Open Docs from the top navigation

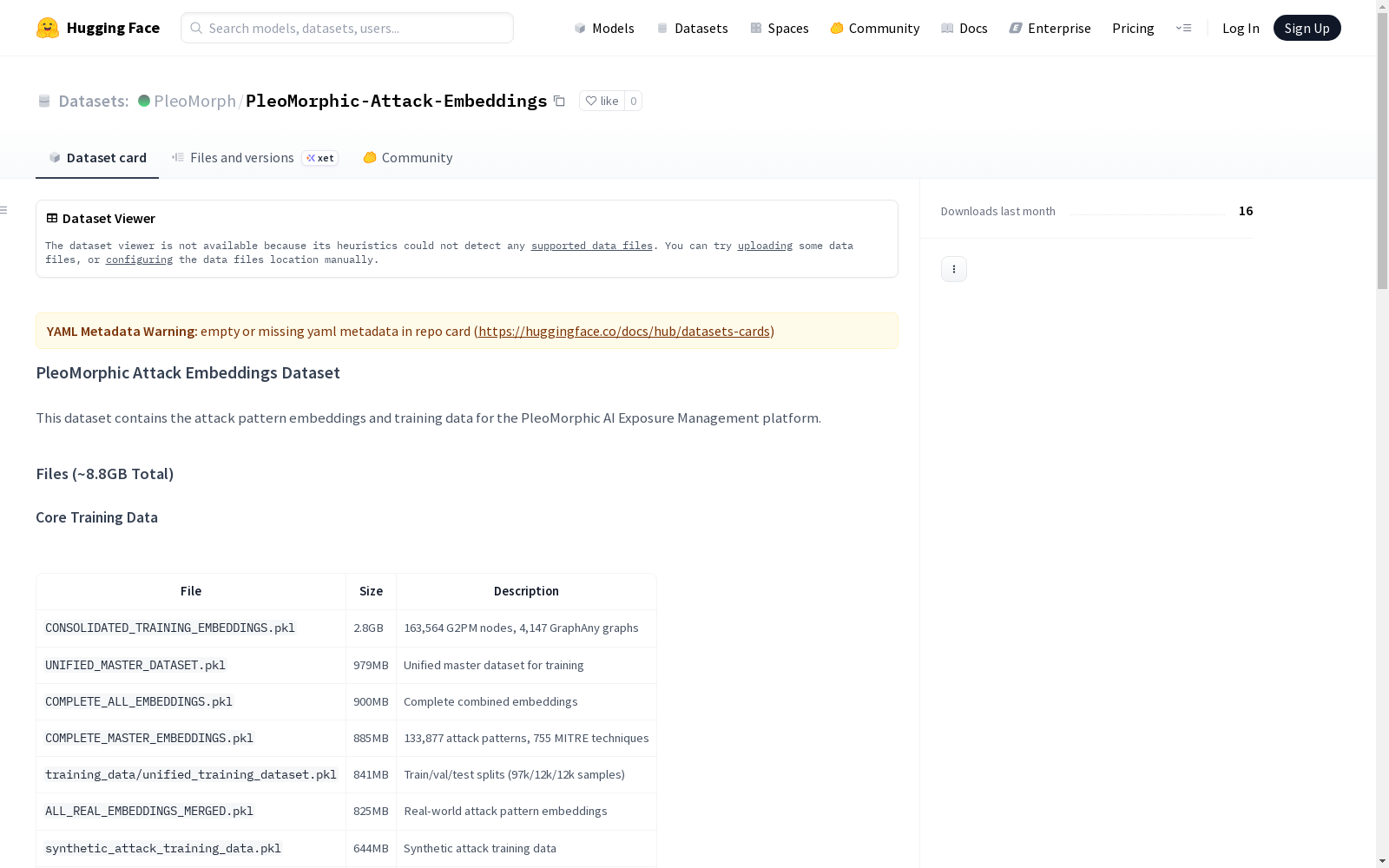[964, 28]
